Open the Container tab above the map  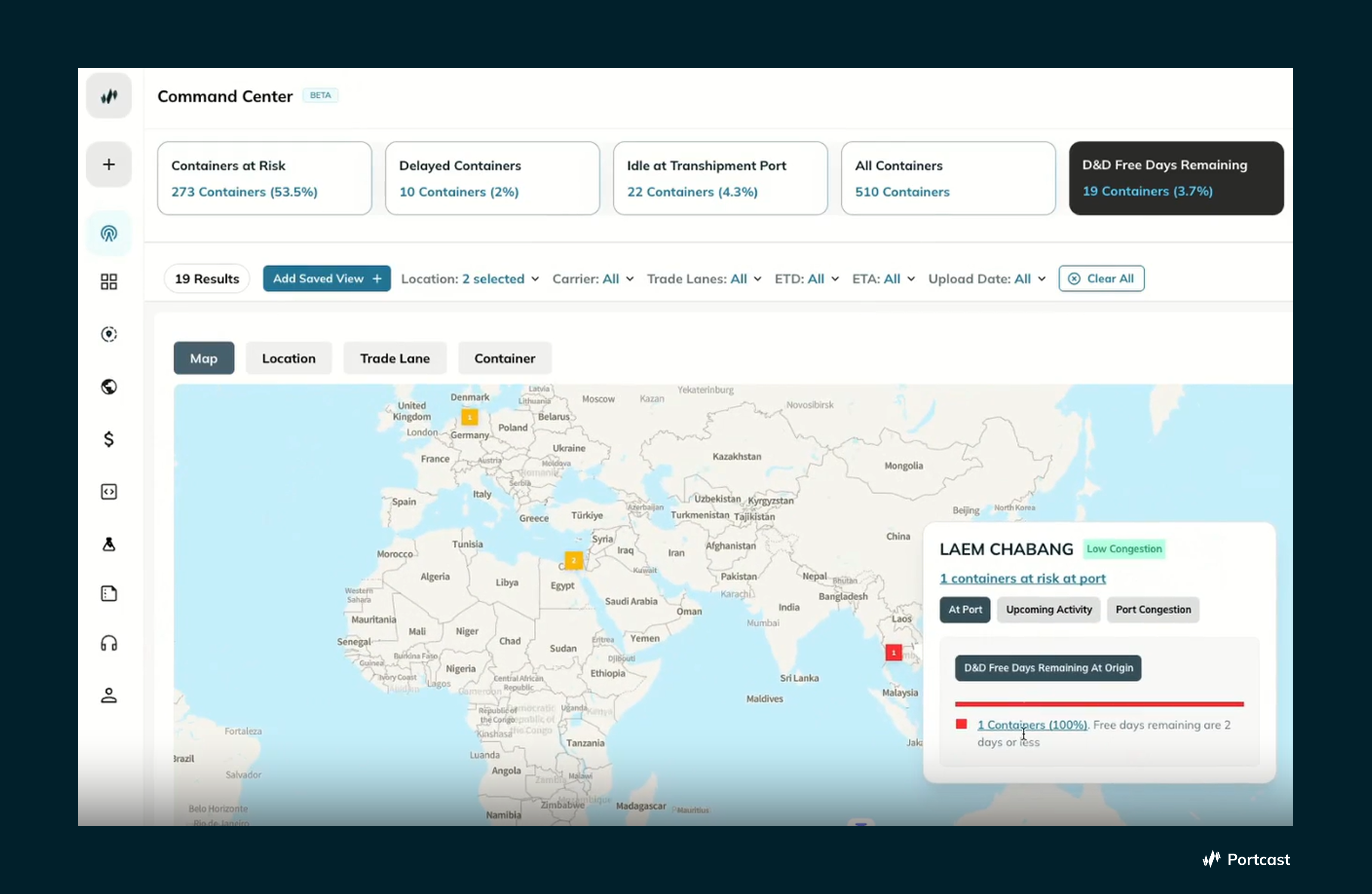(505, 358)
